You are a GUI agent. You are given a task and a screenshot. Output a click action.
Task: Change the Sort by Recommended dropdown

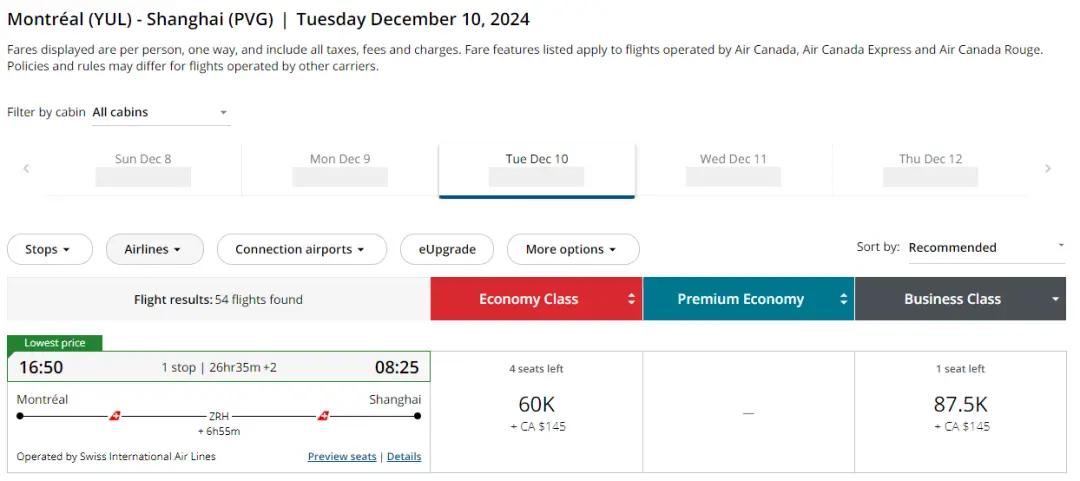click(x=985, y=248)
